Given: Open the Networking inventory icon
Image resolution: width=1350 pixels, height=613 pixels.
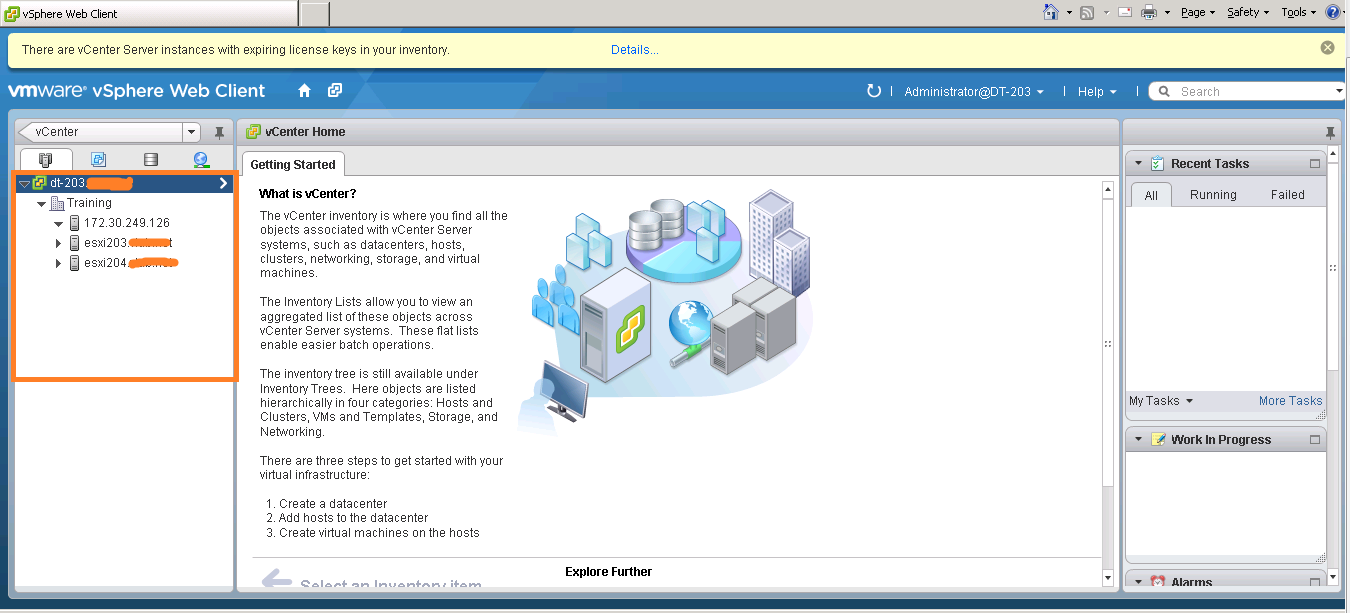Looking at the screenshot, I should tap(201, 159).
